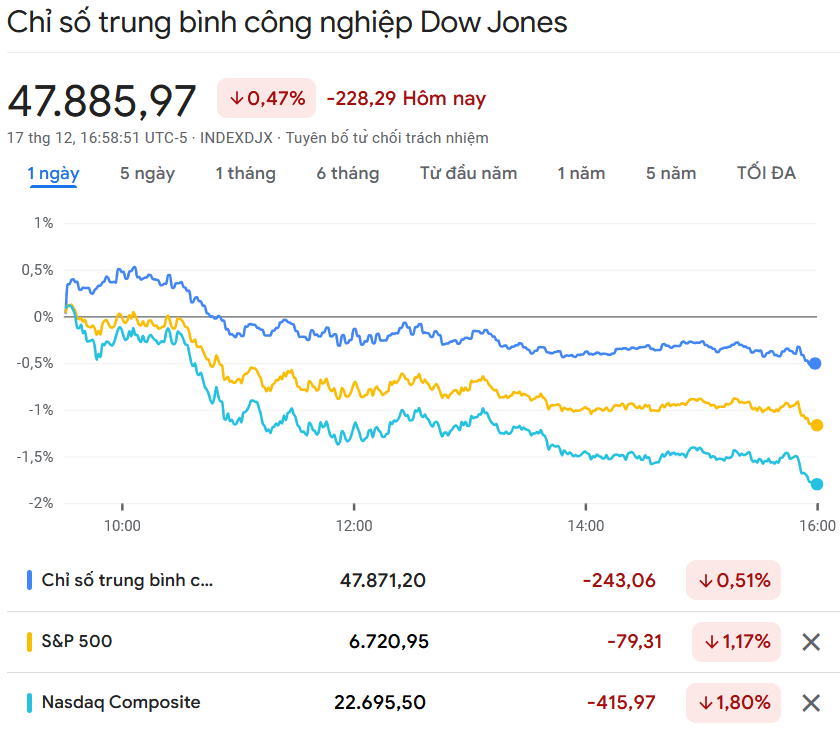Show the TỐI ĐA maximum range
The width and height of the screenshot is (840, 733).
(x=765, y=173)
